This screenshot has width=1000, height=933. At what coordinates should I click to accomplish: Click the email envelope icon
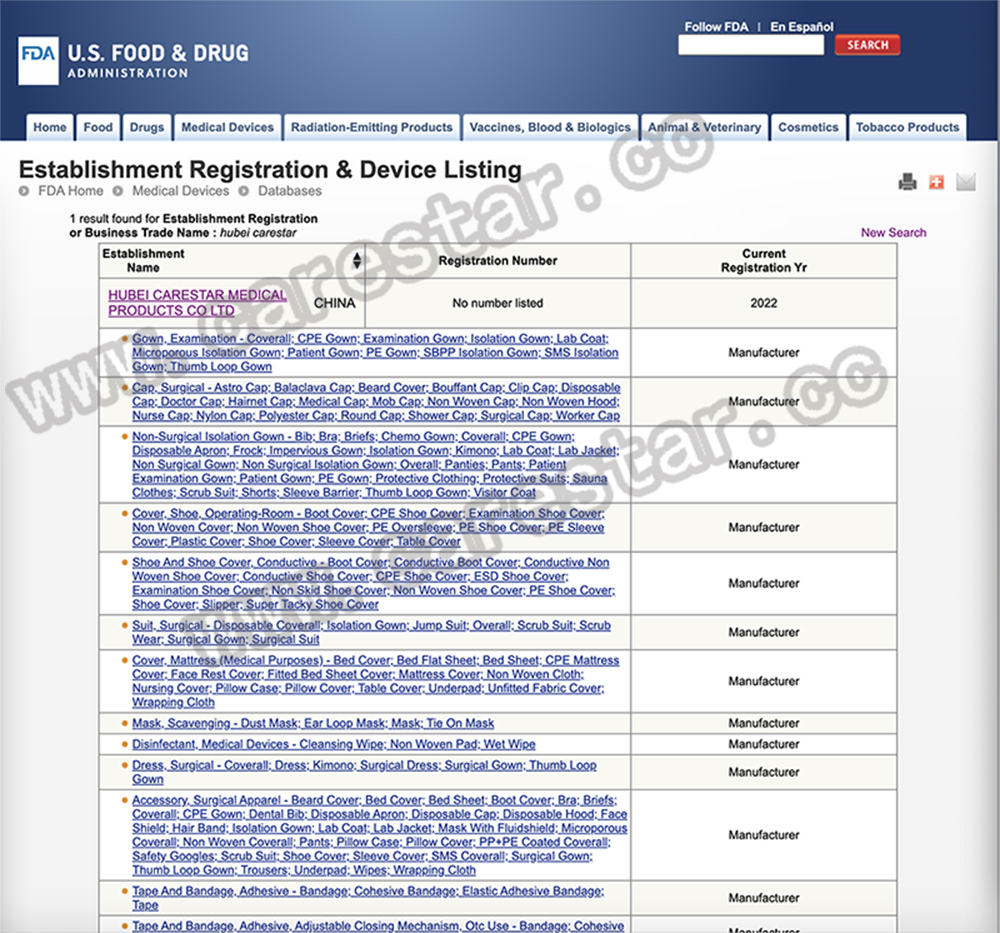[966, 182]
